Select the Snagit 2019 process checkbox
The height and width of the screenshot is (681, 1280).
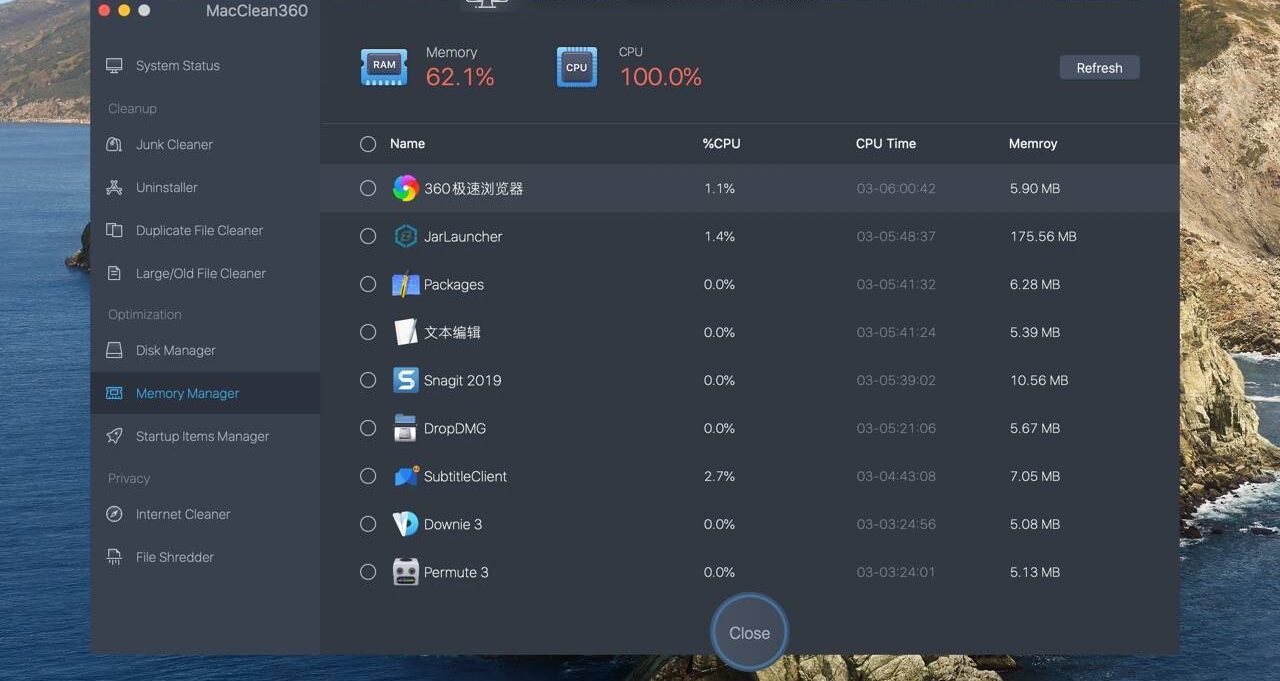368,380
